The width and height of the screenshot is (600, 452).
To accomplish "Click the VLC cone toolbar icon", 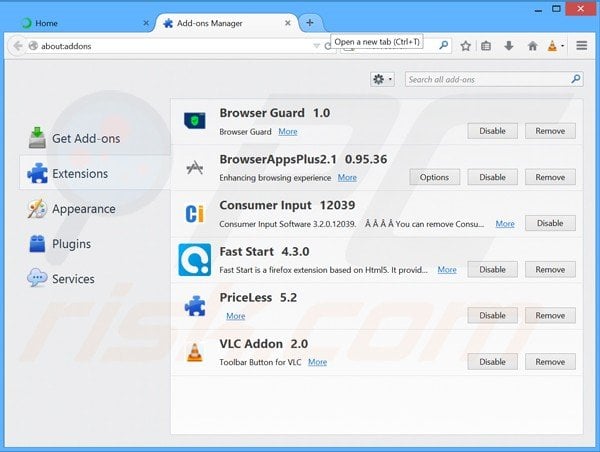I will pos(552,46).
